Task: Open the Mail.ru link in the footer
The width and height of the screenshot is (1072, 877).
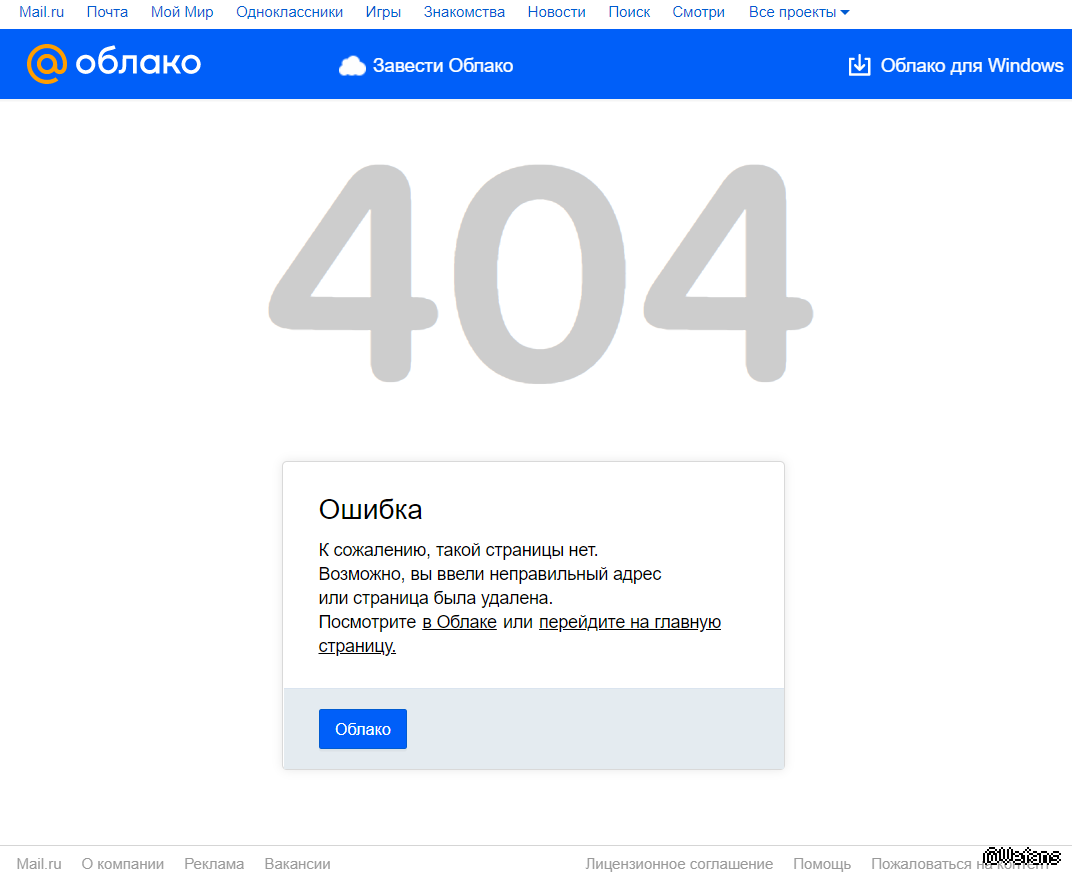Action: pos(39,864)
